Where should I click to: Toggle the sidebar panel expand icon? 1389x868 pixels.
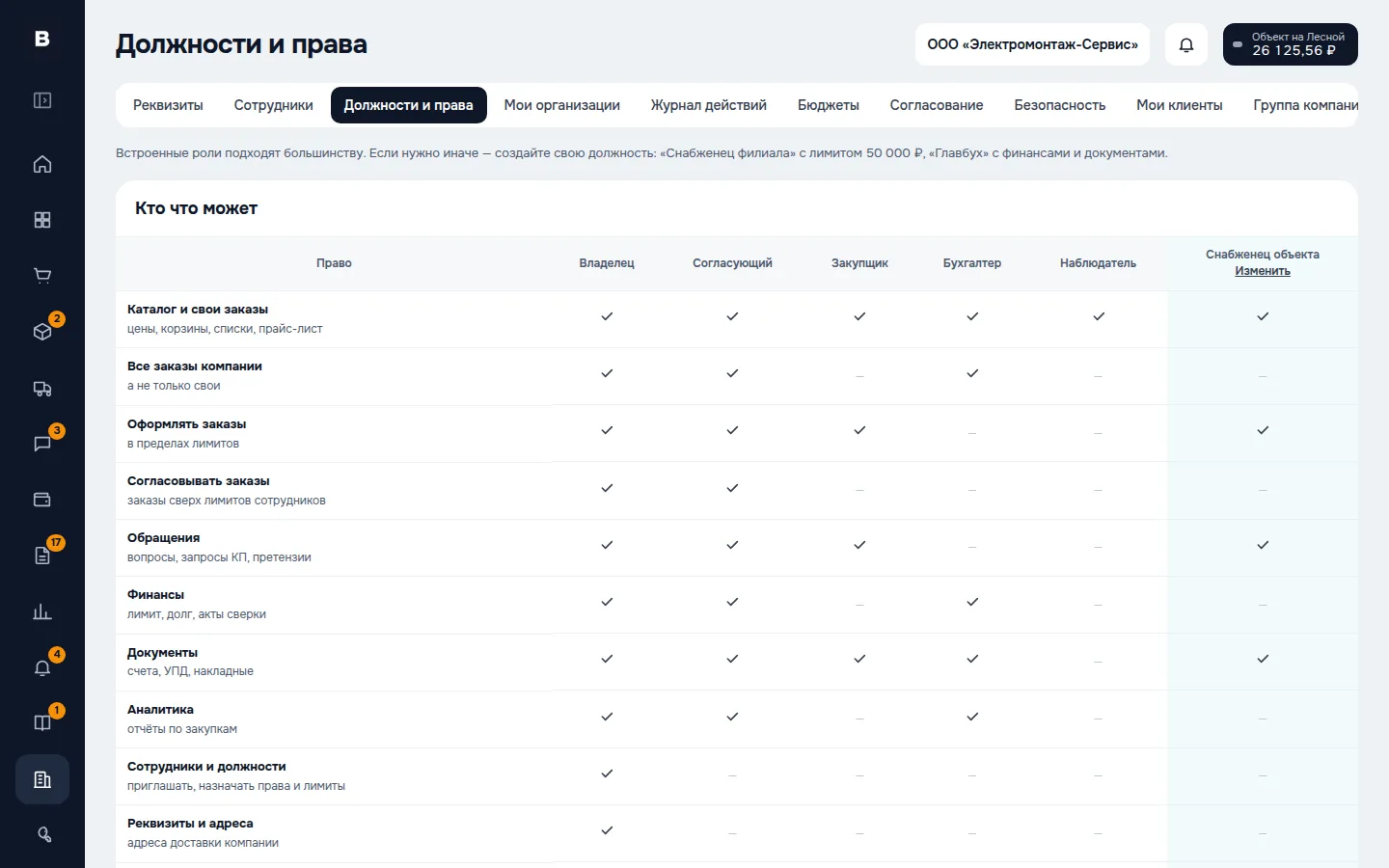[x=42, y=100]
